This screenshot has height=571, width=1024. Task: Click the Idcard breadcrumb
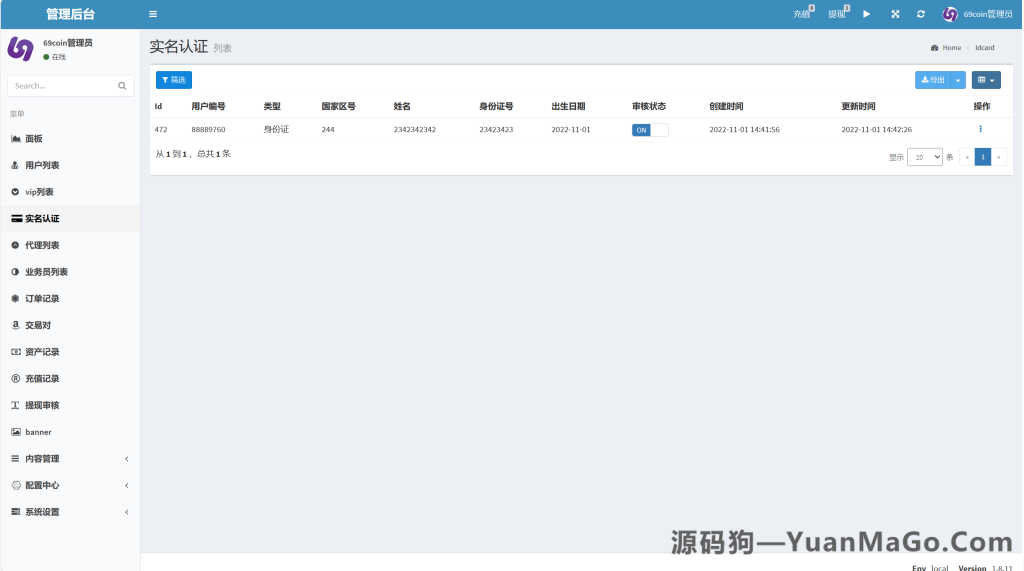click(x=985, y=48)
